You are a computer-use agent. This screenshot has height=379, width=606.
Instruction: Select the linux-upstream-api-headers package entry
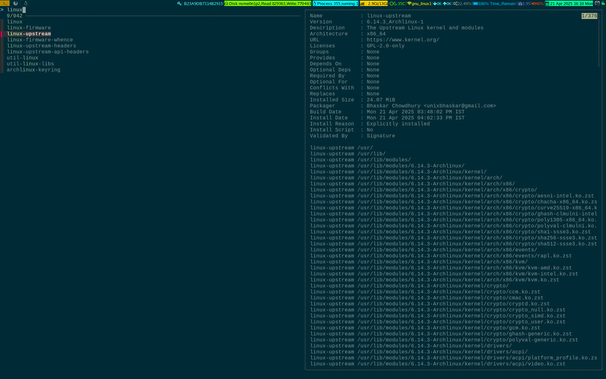48,52
